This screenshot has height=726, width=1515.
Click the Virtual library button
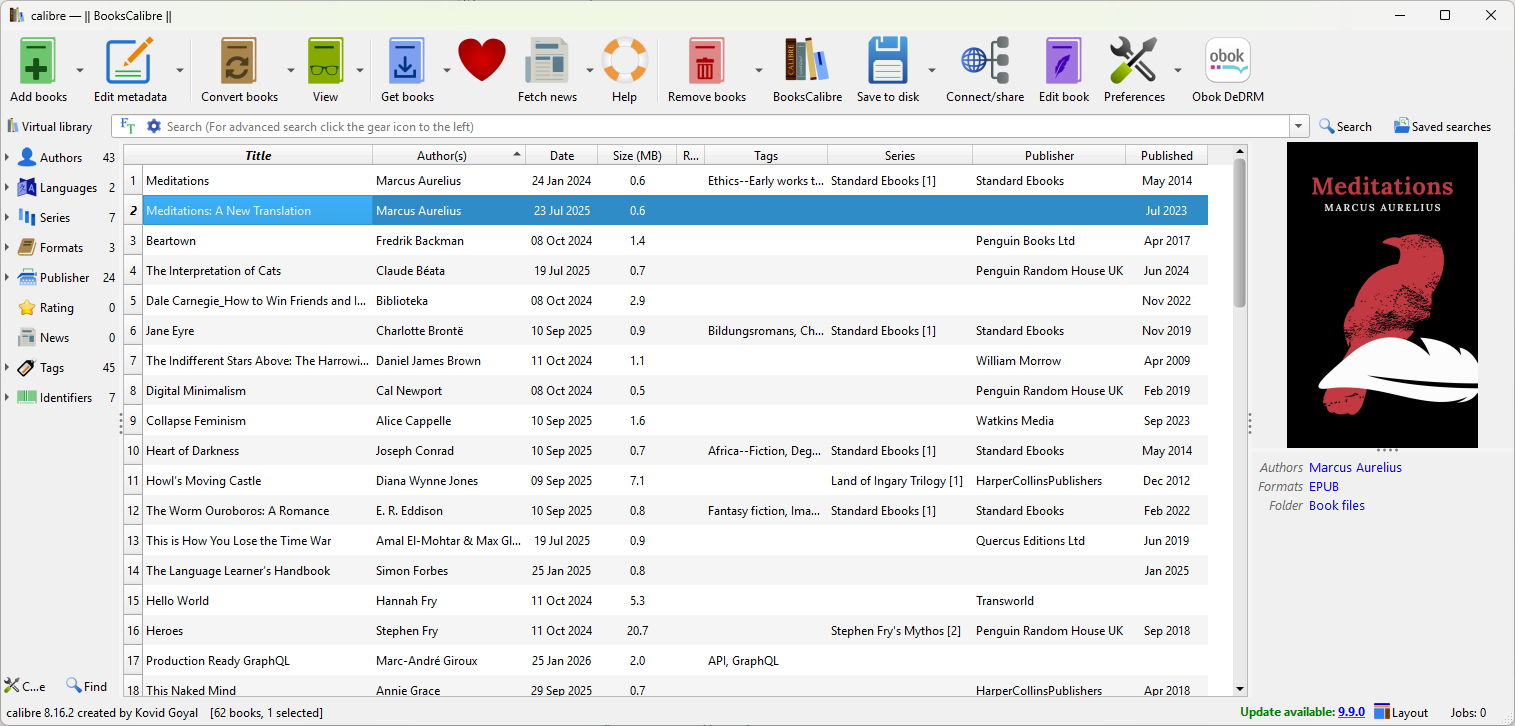[50, 126]
